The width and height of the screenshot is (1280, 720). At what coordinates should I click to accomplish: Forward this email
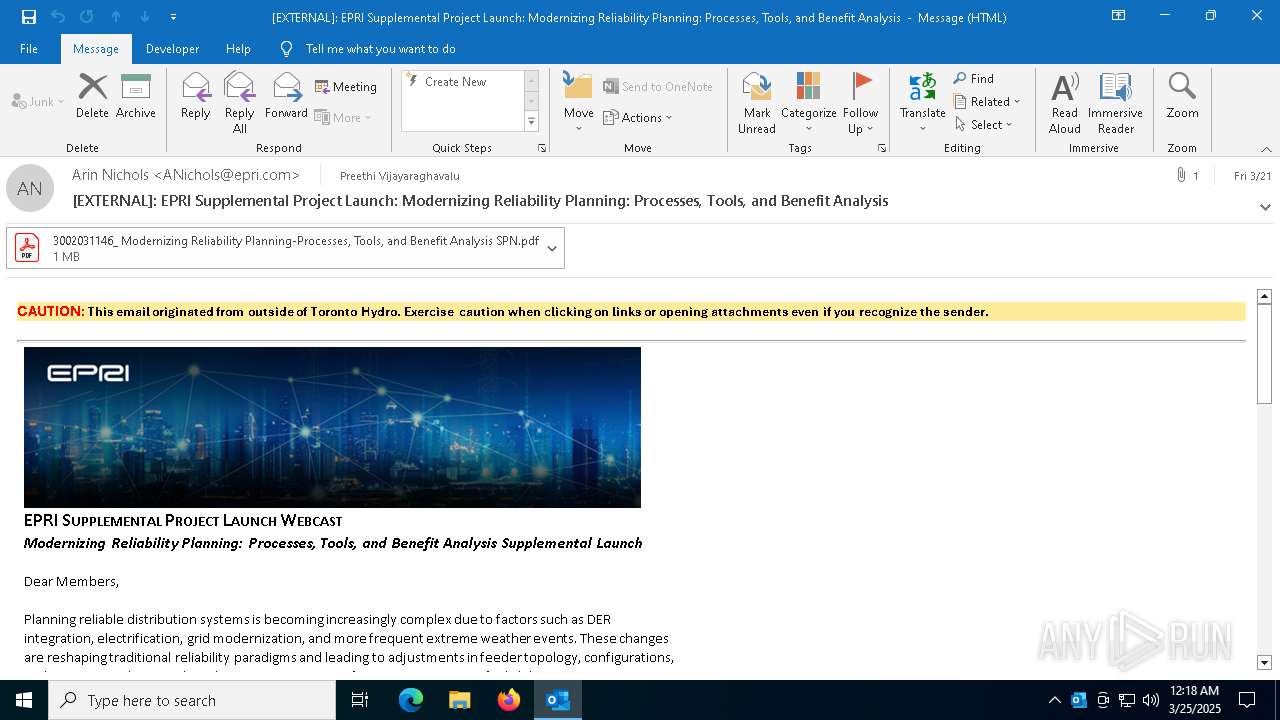286,96
